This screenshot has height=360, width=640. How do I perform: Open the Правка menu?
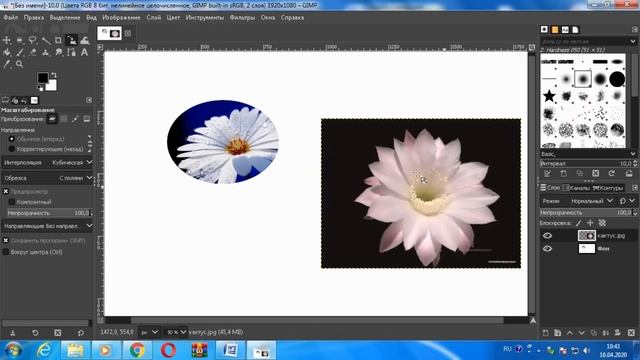pyautogui.click(x=34, y=18)
